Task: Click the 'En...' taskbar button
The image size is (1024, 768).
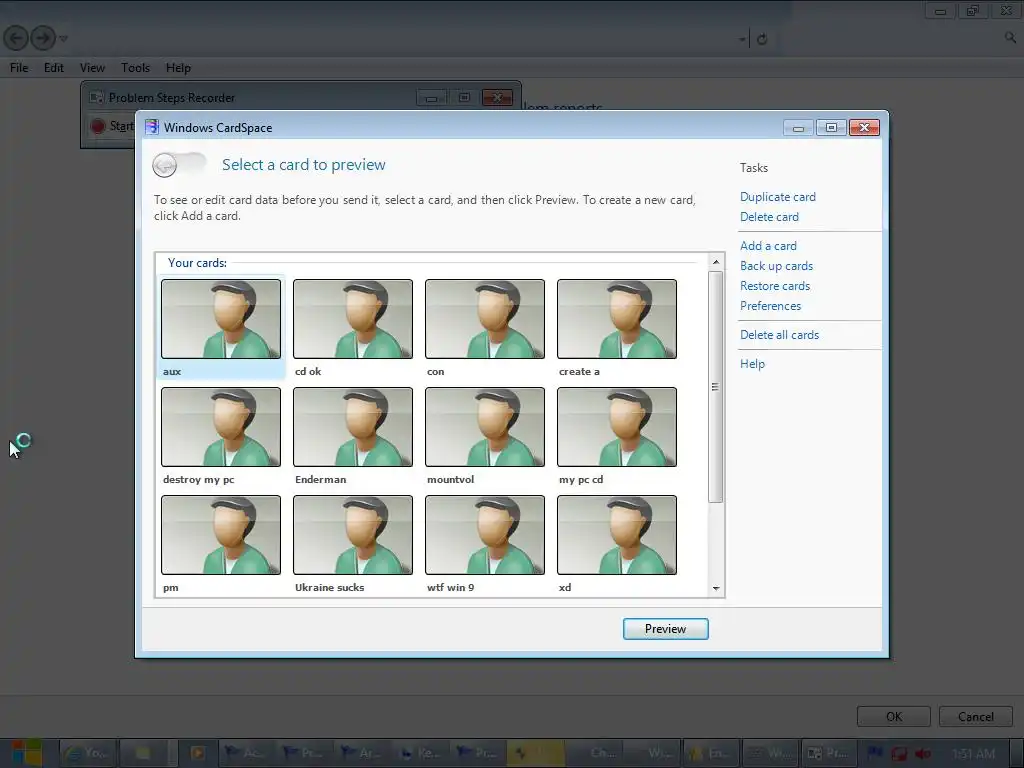Action: 709,753
